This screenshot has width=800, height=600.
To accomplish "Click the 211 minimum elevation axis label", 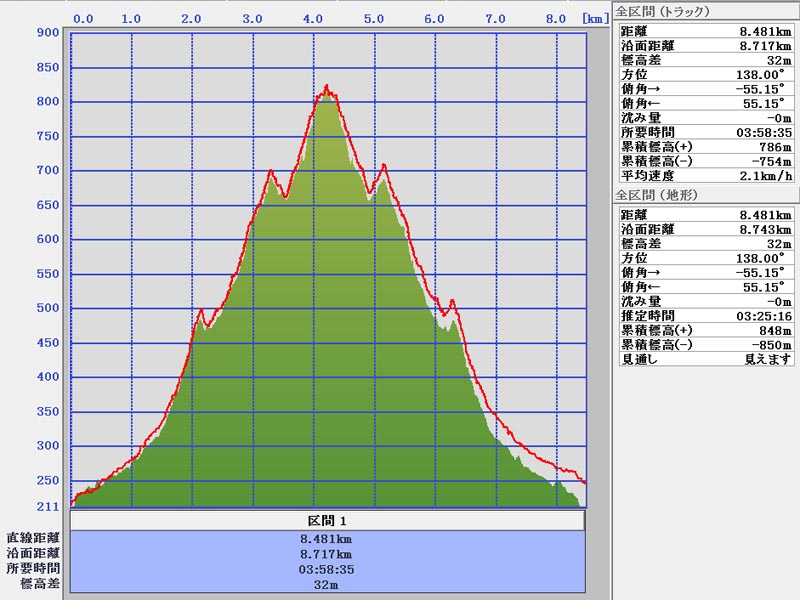I will coord(47,506).
